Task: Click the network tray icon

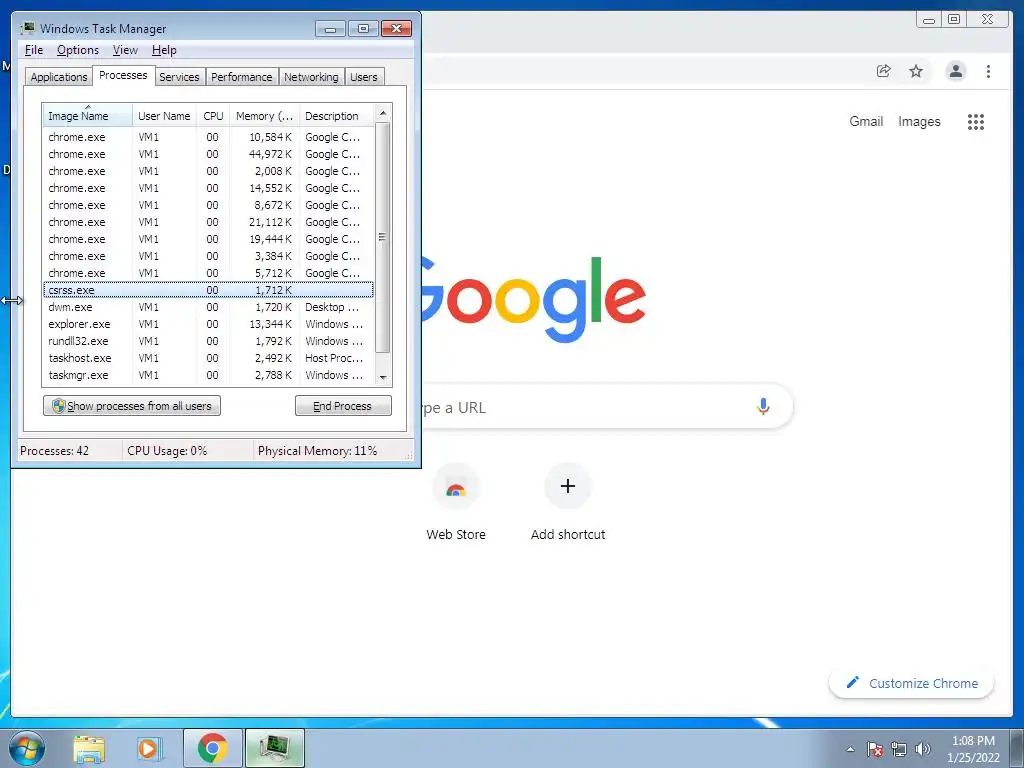Action: (x=899, y=749)
